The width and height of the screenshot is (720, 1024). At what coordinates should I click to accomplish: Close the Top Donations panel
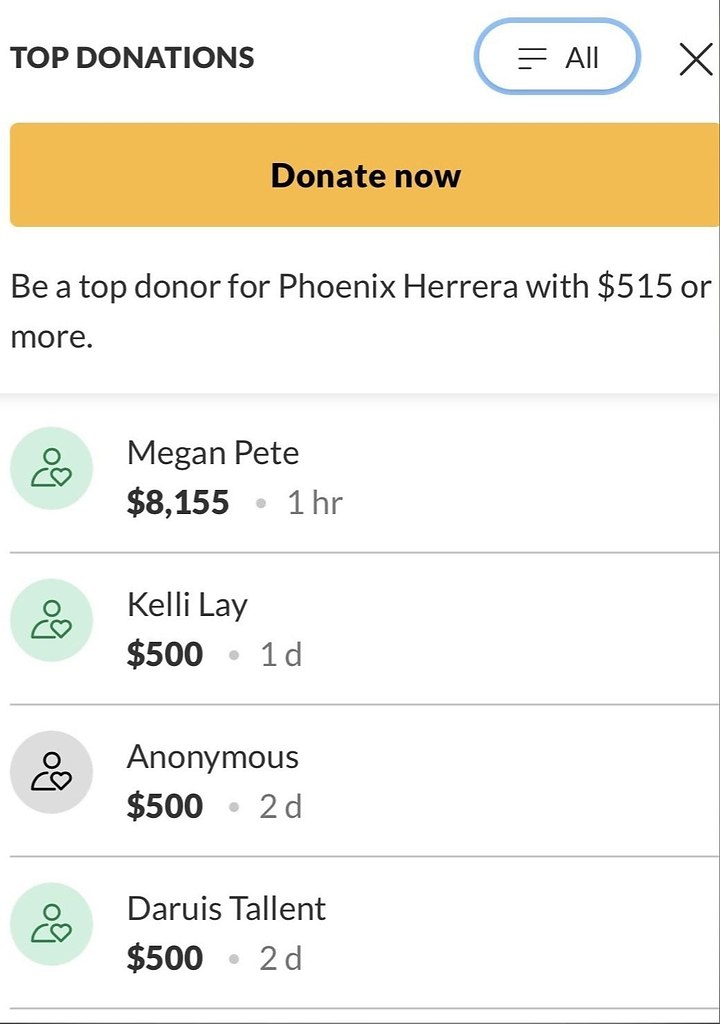pyautogui.click(x=696, y=58)
